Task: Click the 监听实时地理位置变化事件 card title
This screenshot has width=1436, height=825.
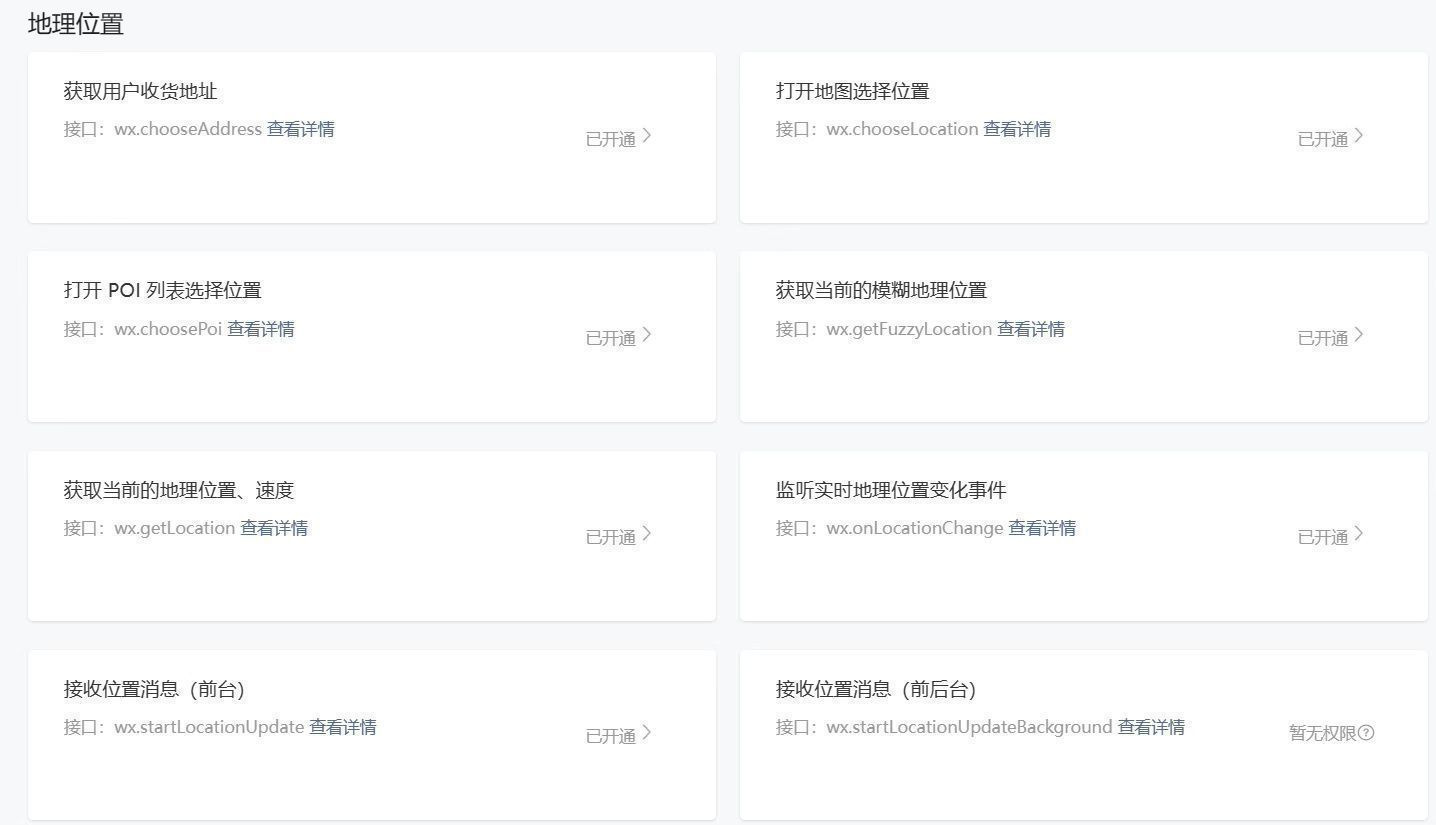Action: click(890, 491)
